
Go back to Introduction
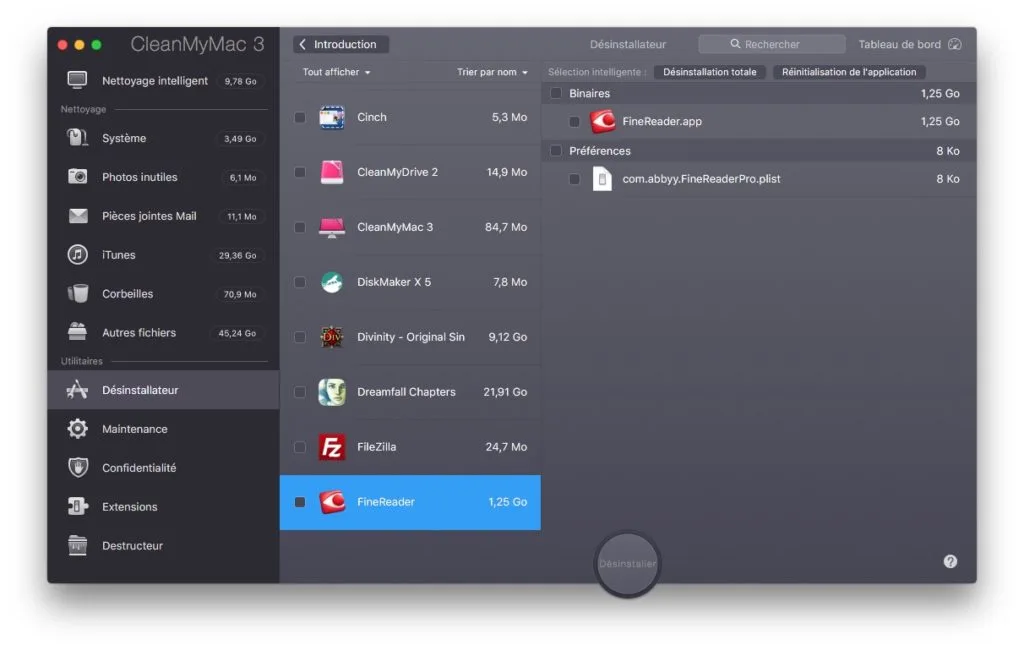(x=341, y=44)
